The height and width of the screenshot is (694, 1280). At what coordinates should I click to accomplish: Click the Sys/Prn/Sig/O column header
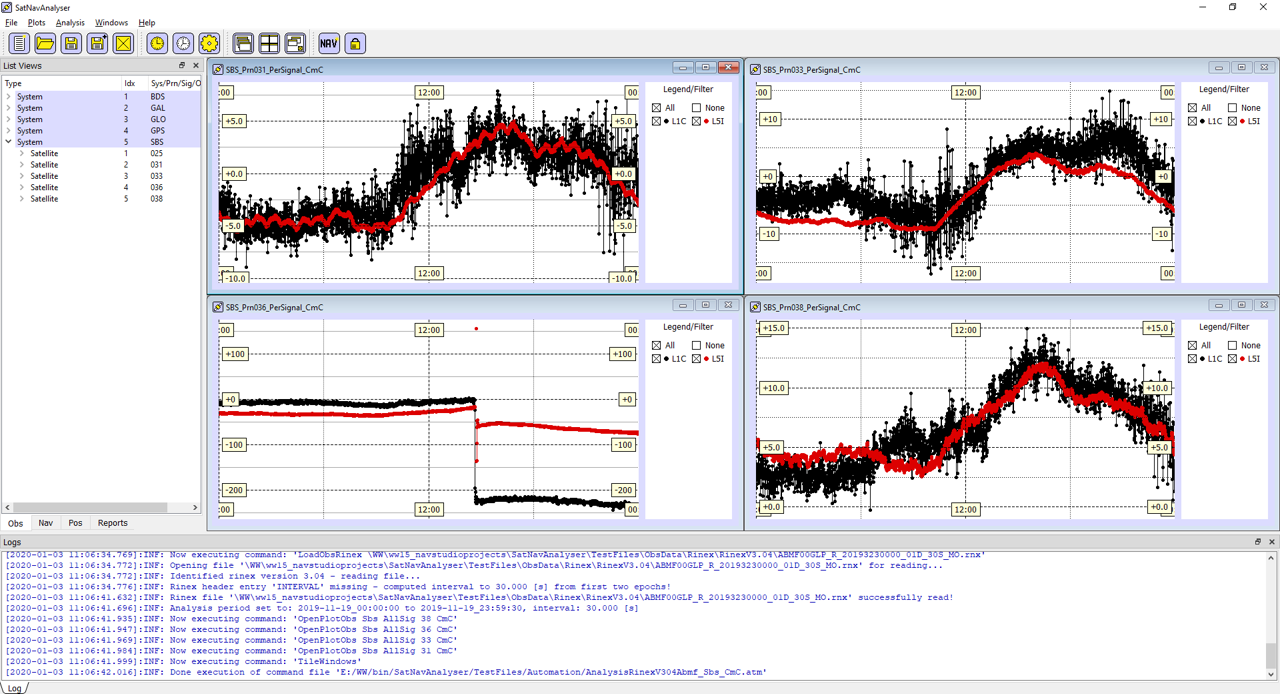click(174, 83)
